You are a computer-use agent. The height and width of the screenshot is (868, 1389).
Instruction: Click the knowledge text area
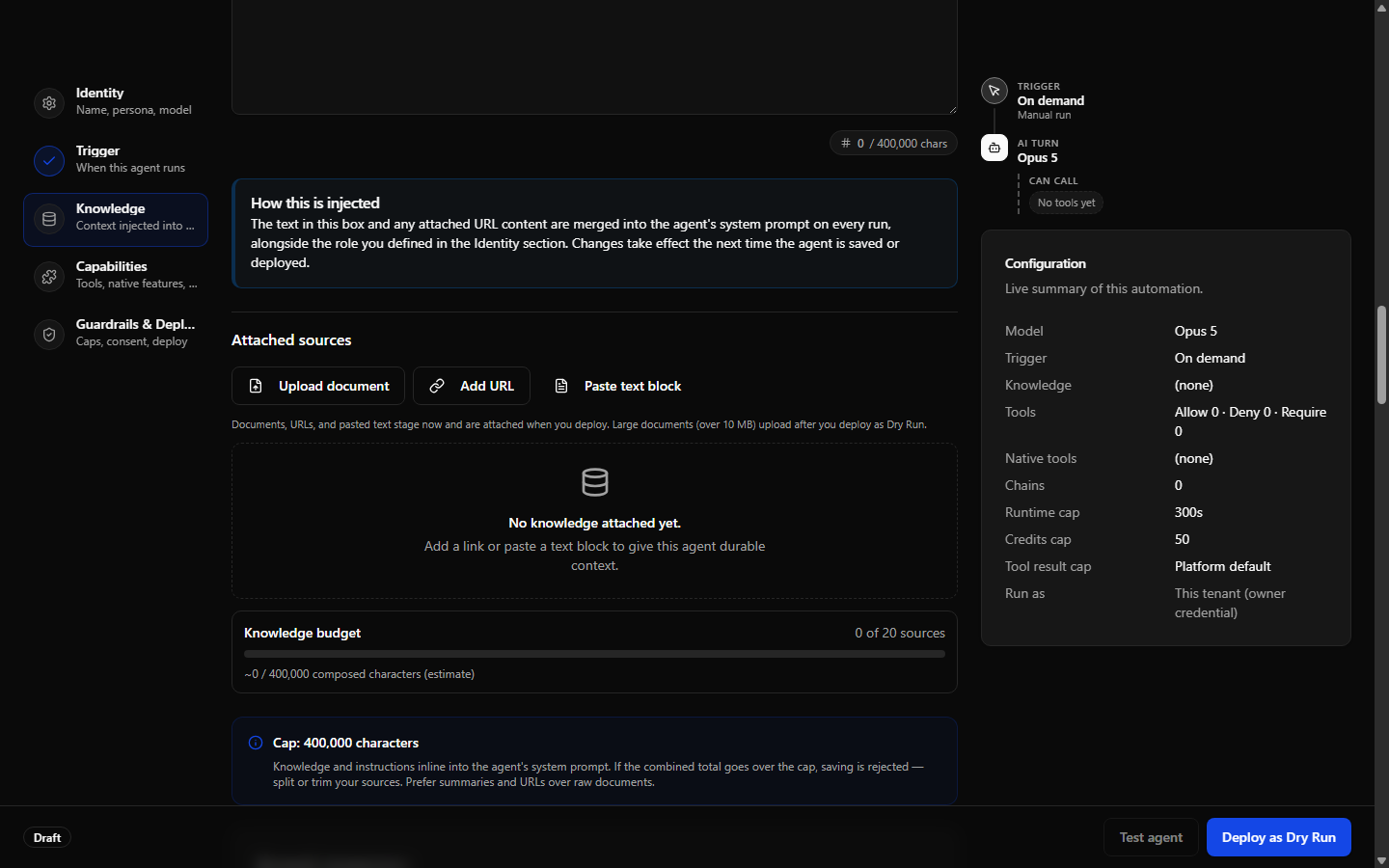pos(594,57)
